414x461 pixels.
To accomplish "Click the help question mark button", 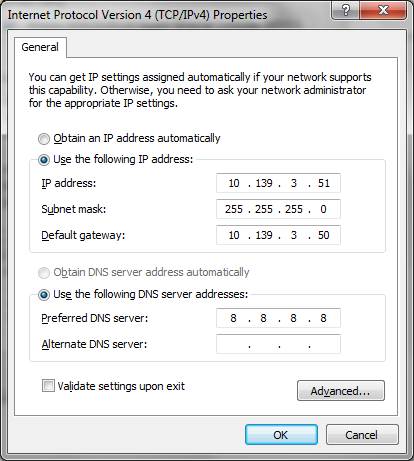I will coord(345,10).
